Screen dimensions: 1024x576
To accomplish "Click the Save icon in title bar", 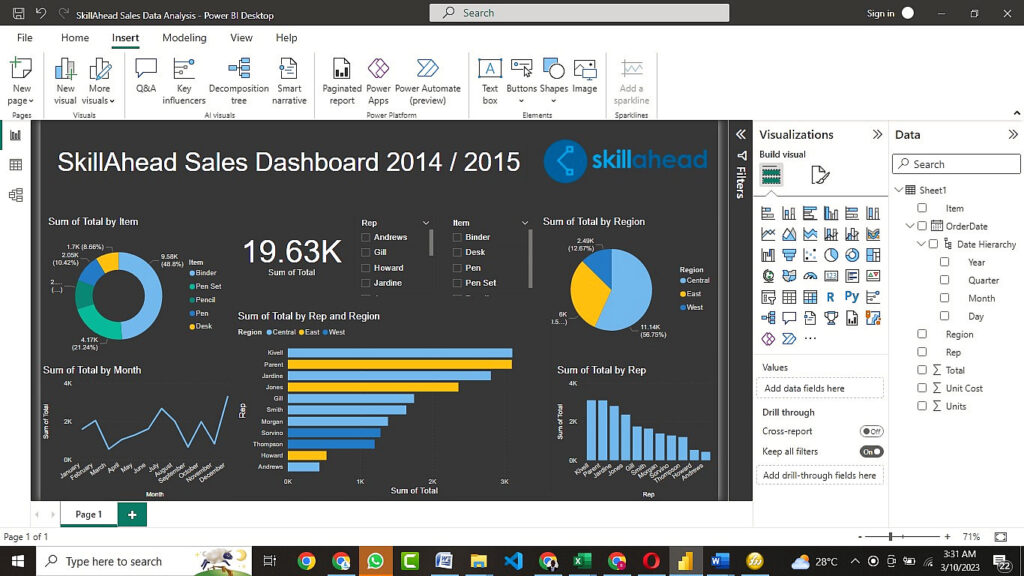I will pos(19,13).
